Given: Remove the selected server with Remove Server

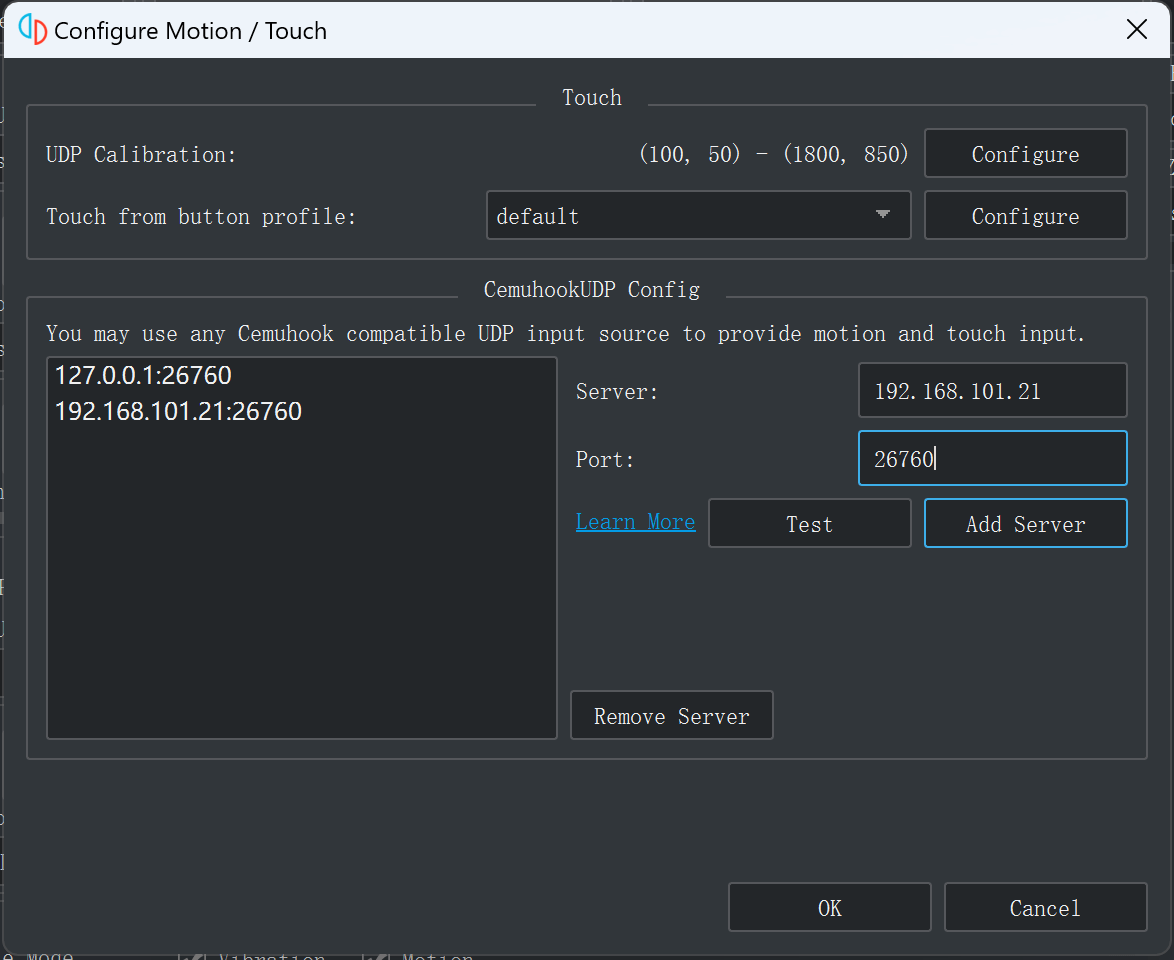Looking at the screenshot, I should click(x=671, y=716).
